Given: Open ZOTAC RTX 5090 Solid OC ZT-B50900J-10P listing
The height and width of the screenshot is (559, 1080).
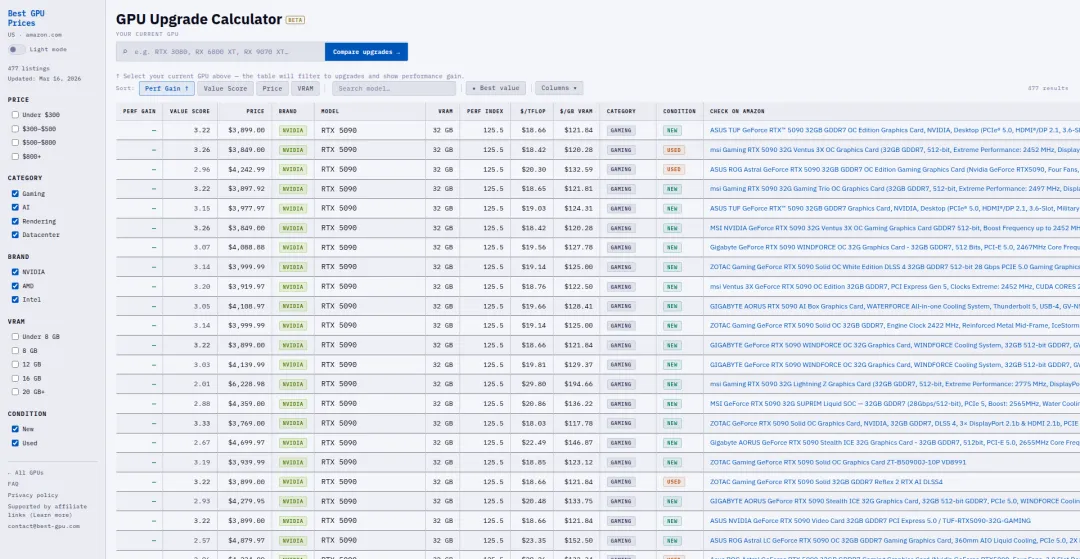Looking at the screenshot, I should tap(838, 462).
